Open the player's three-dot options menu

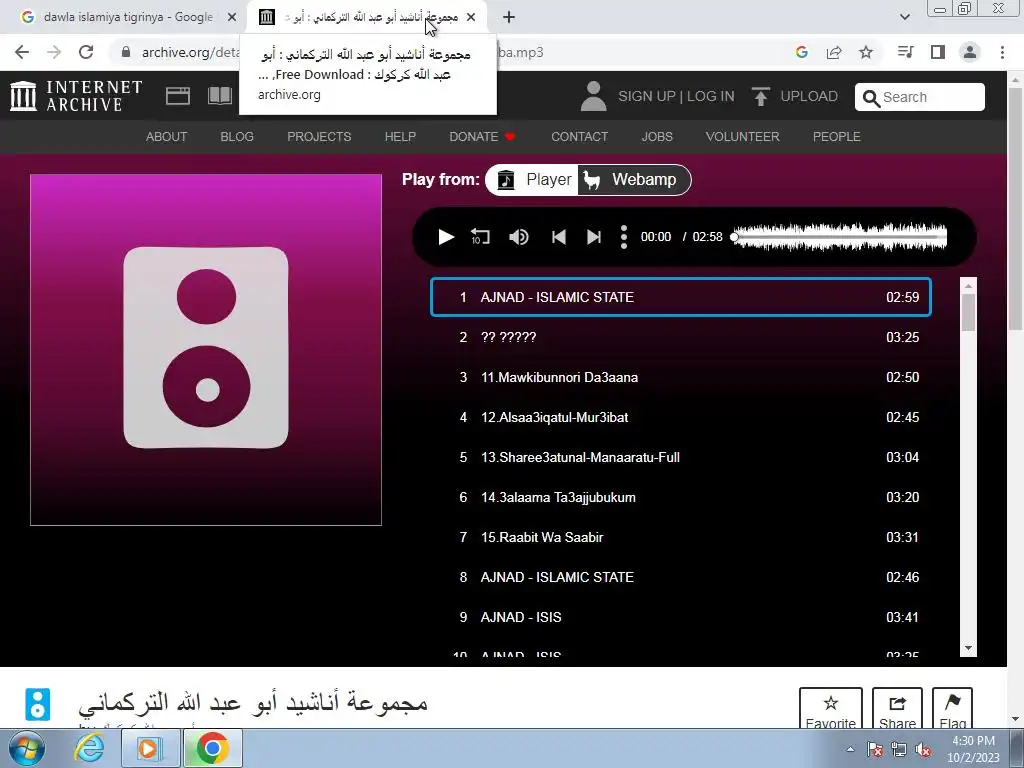pos(624,236)
